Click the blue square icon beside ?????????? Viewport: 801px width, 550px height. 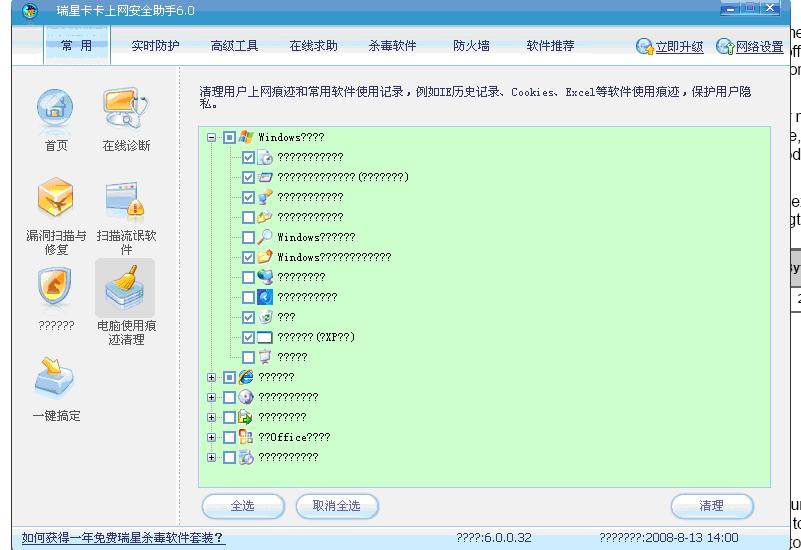265,297
